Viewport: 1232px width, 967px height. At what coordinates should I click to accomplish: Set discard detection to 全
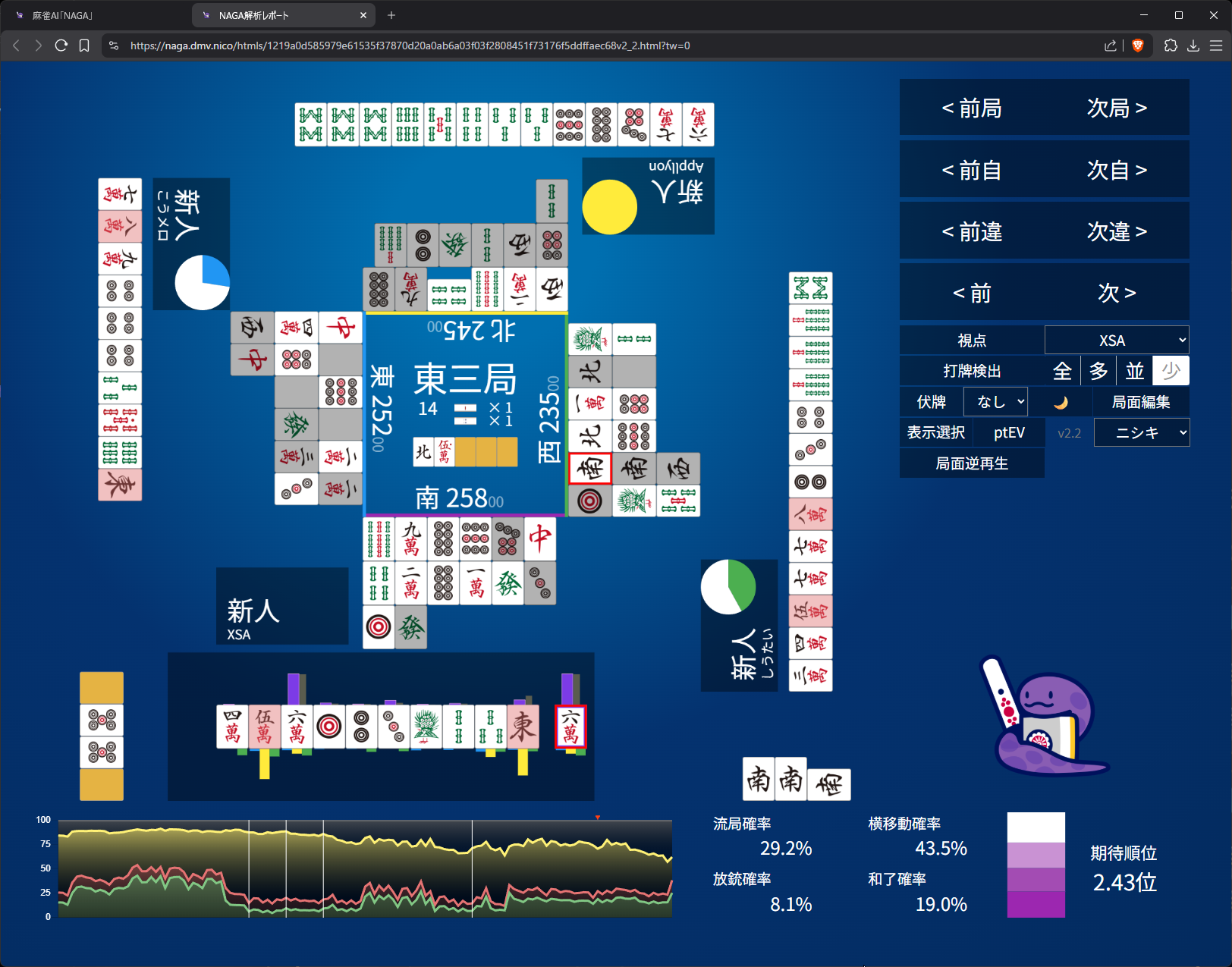pos(1062,371)
